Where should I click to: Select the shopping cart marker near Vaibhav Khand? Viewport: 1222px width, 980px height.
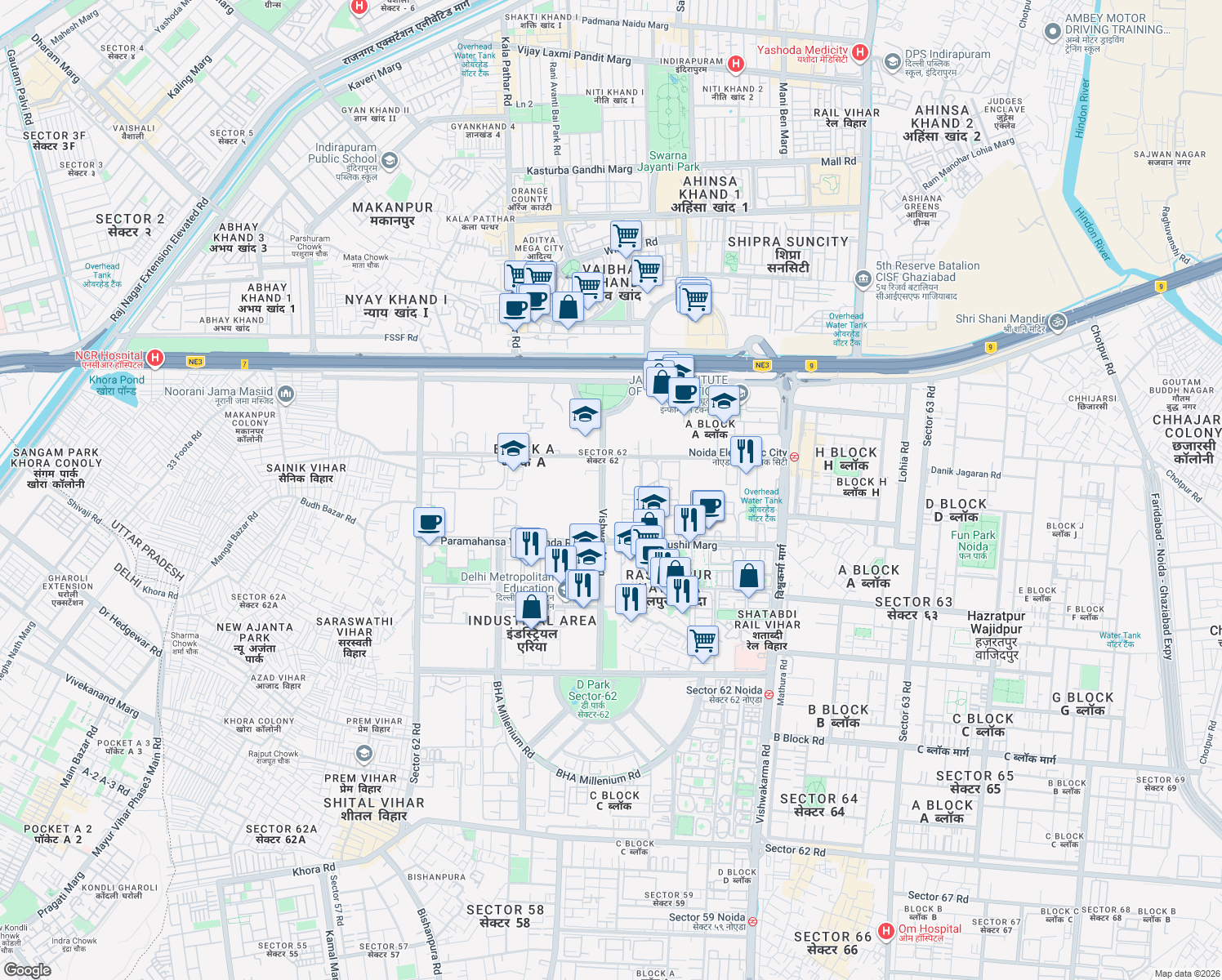[648, 270]
